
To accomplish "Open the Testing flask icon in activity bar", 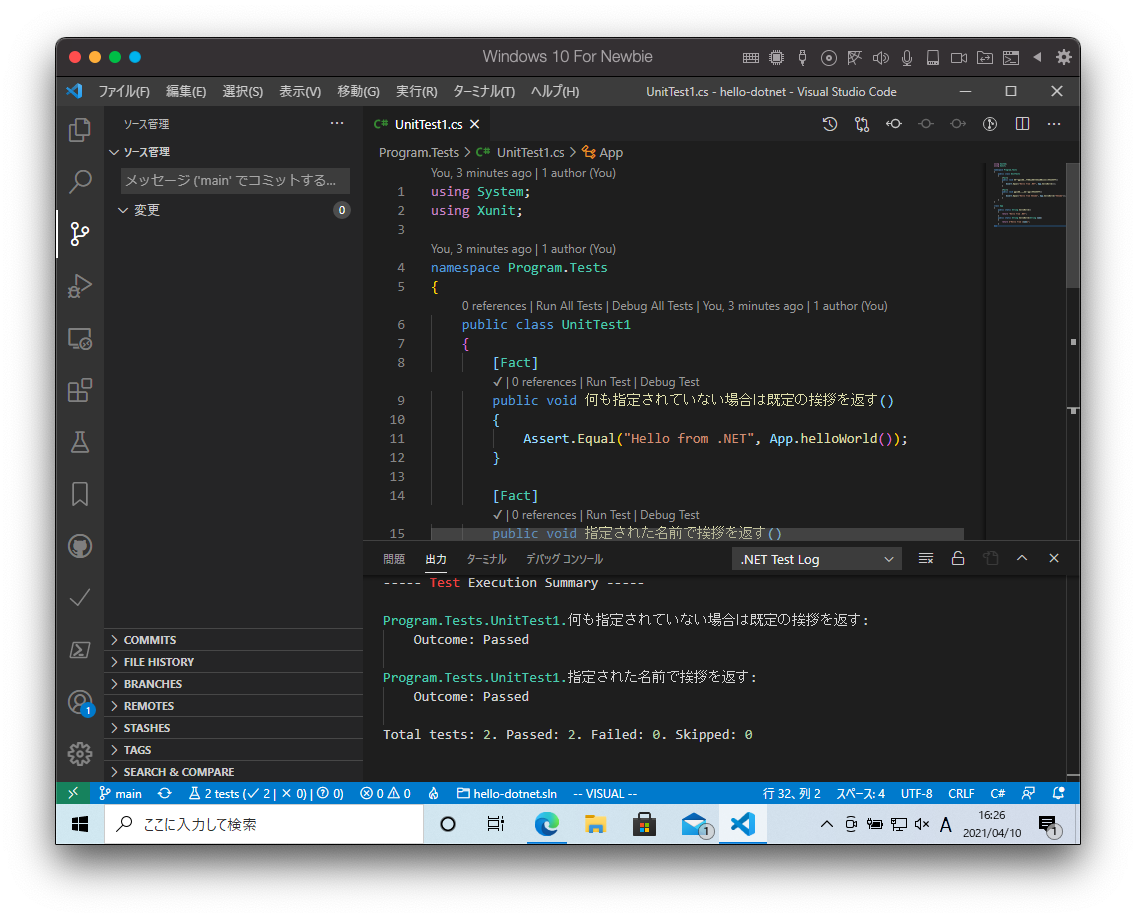I will pyautogui.click(x=80, y=442).
